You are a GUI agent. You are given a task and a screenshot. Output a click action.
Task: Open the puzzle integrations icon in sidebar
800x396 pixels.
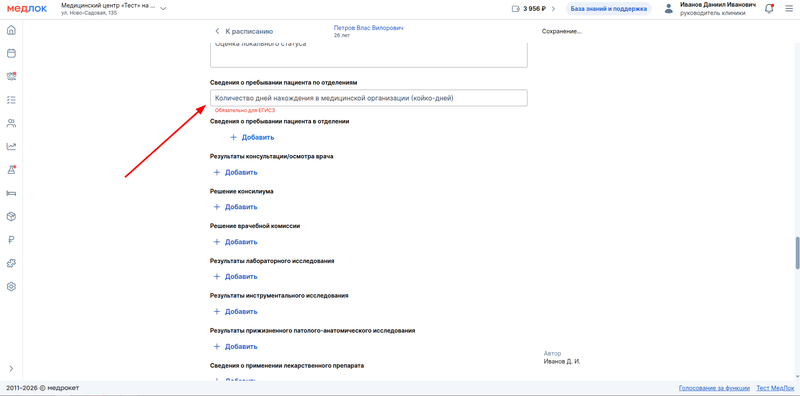[11, 263]
